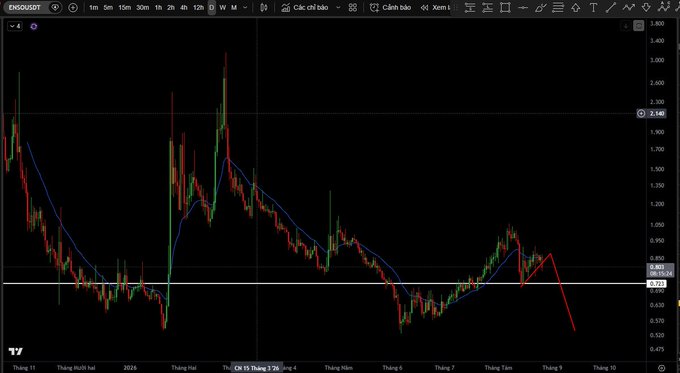Select the rectangle drawing tool
Image resolution: width=680 pixels, height=373 pixels.
[x=505, y=7]
